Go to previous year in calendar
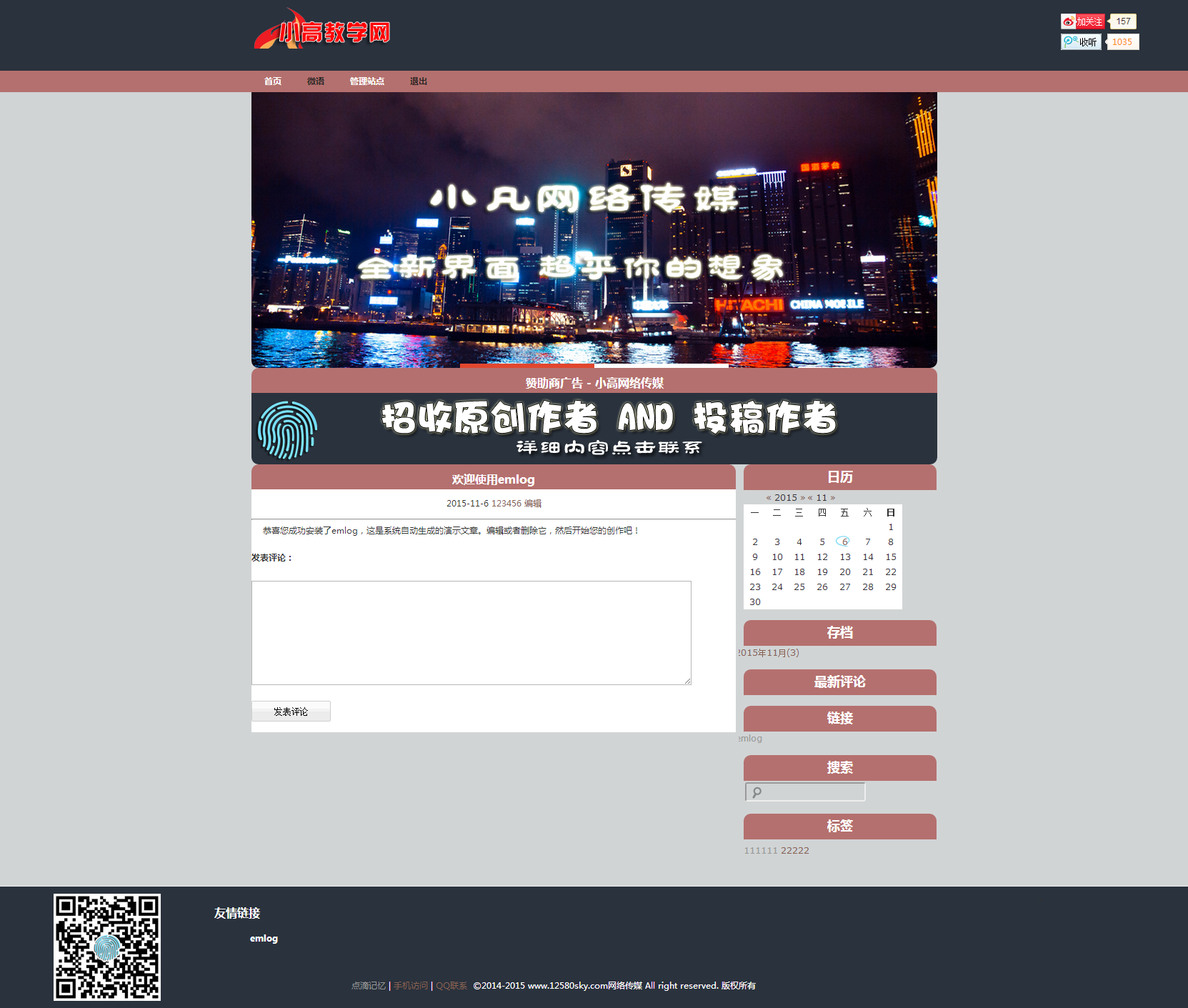The width and height of the screenshot is (1188, 1008). [769, 498]
